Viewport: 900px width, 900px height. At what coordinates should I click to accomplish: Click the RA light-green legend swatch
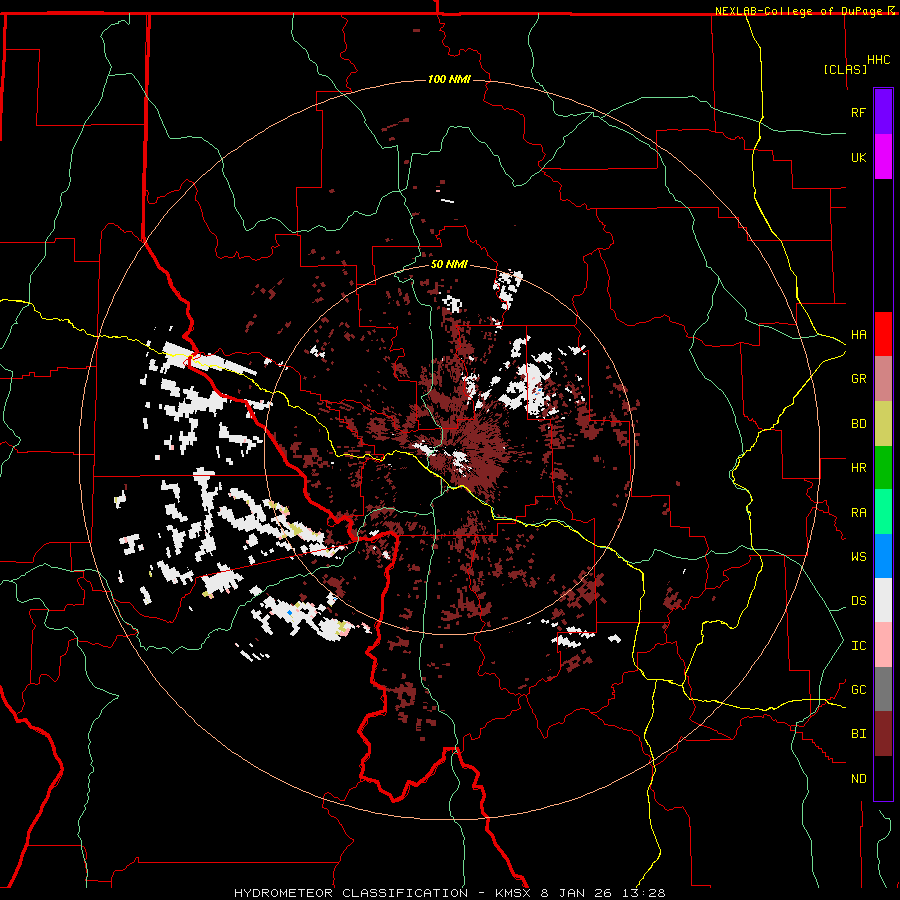[883, 512]
